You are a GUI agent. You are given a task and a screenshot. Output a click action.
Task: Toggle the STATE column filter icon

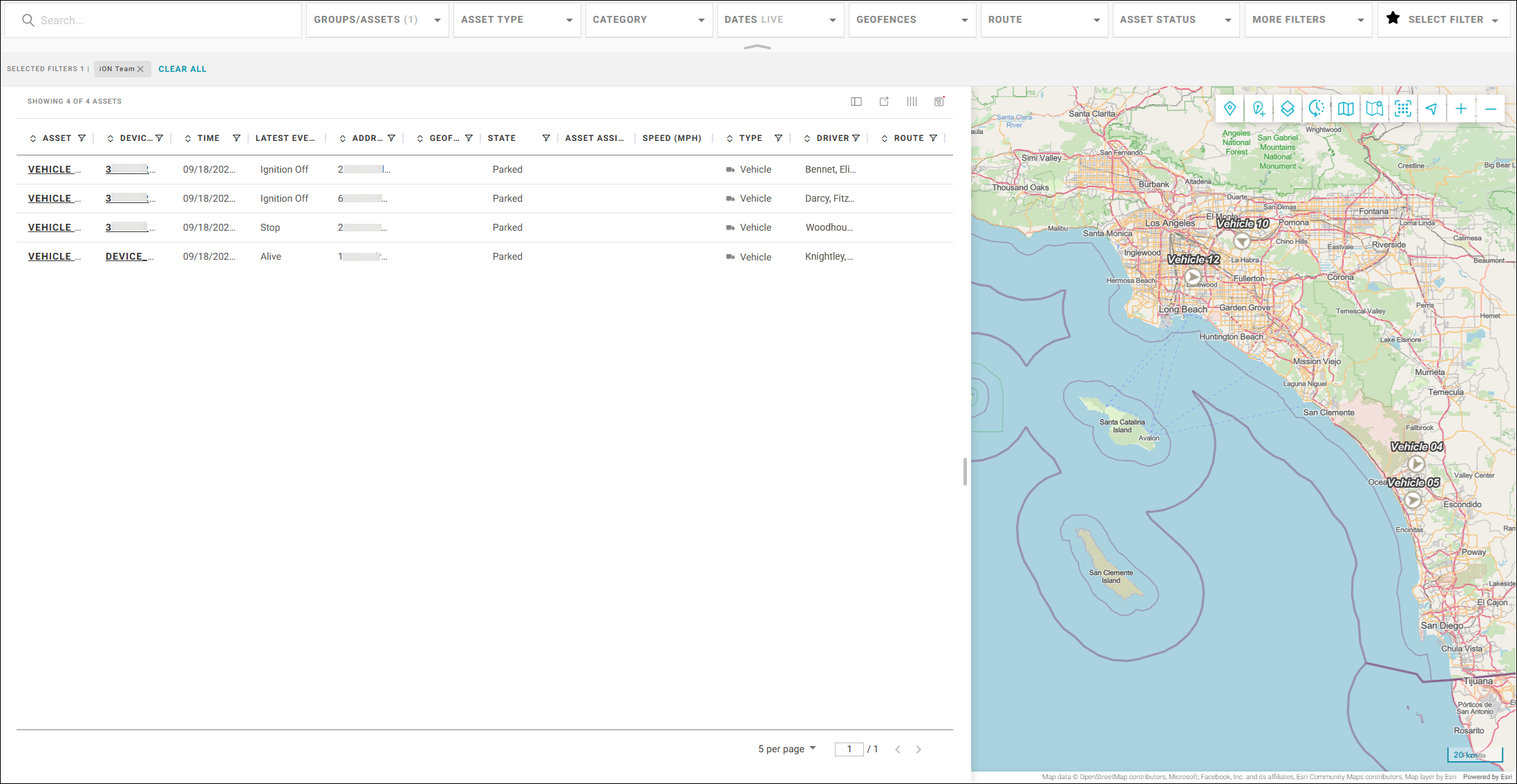click(546, 138)
